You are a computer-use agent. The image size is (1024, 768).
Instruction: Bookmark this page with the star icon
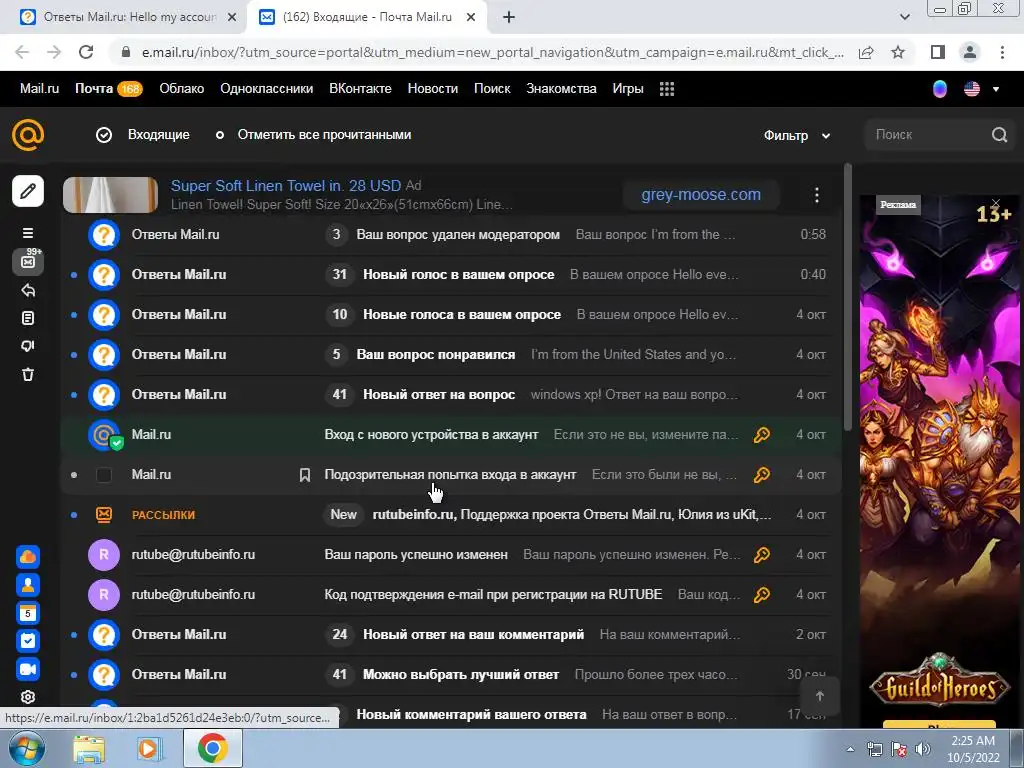(898, 52)
